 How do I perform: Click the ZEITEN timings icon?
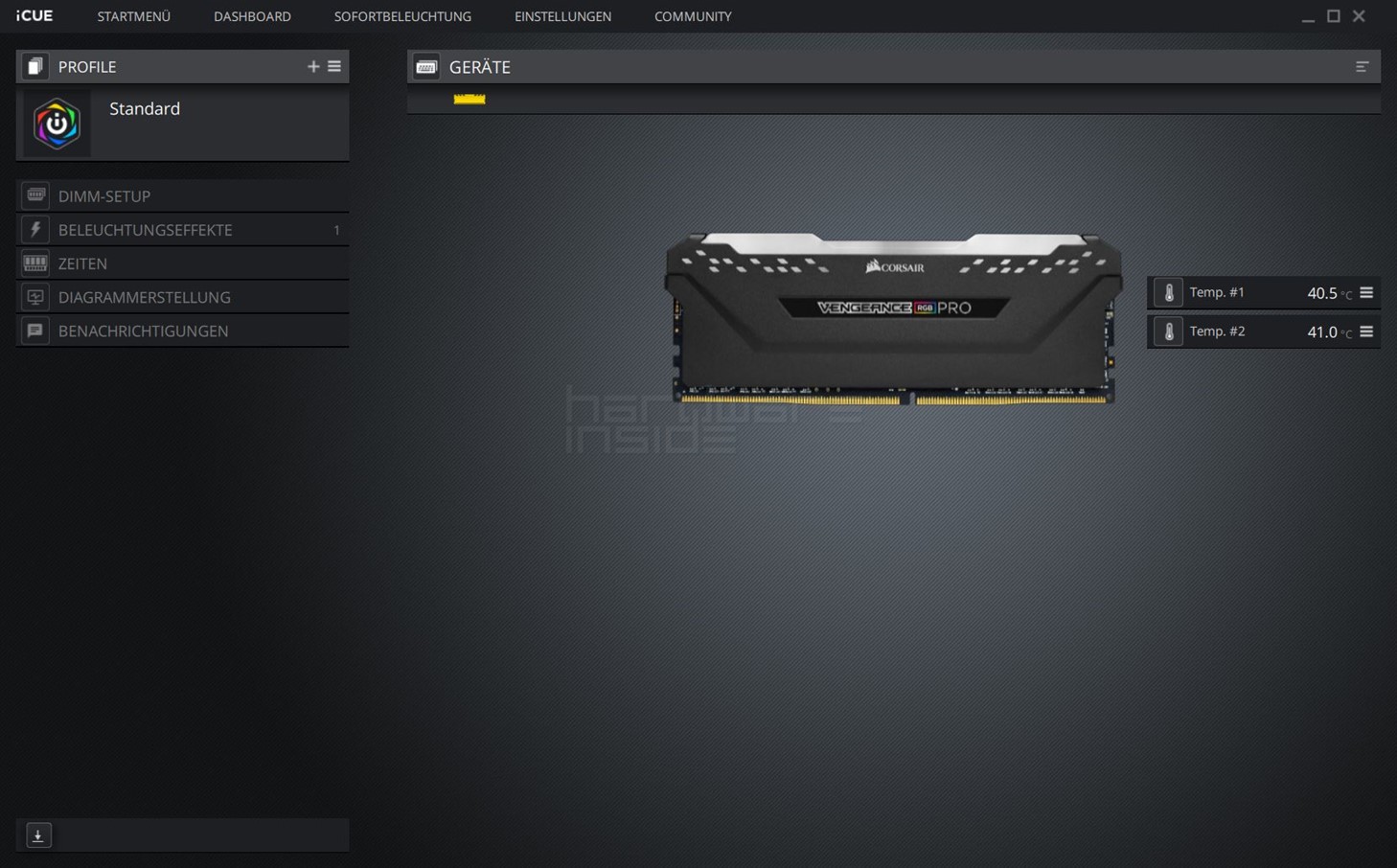(35, 263)
